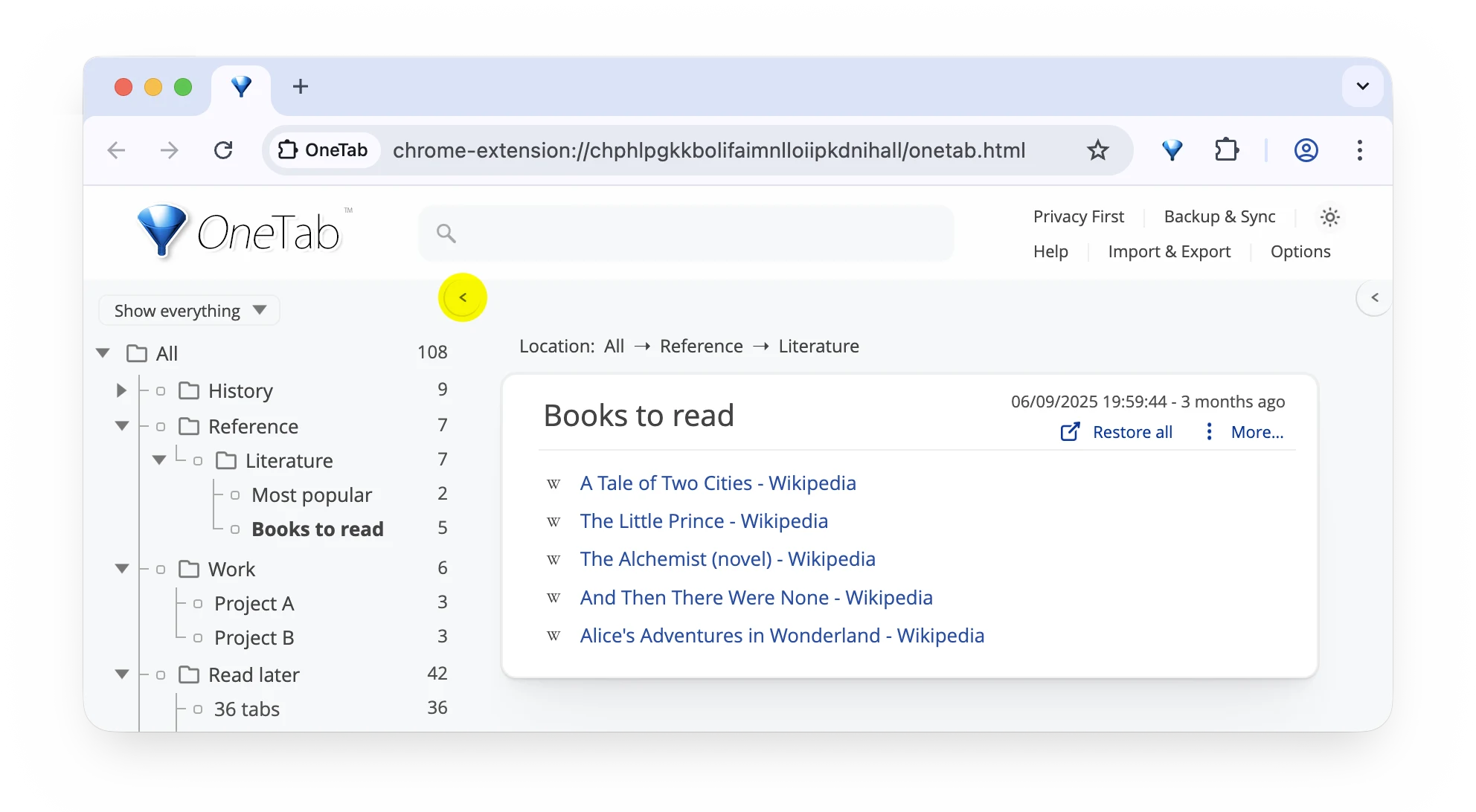Collapse the Work folder triangle

coord(122,569)
